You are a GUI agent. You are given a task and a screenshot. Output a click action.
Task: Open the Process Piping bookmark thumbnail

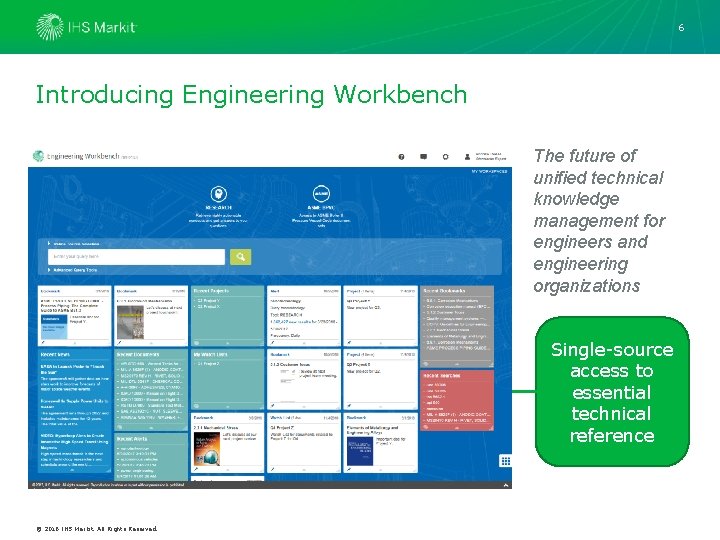[54, 326]
